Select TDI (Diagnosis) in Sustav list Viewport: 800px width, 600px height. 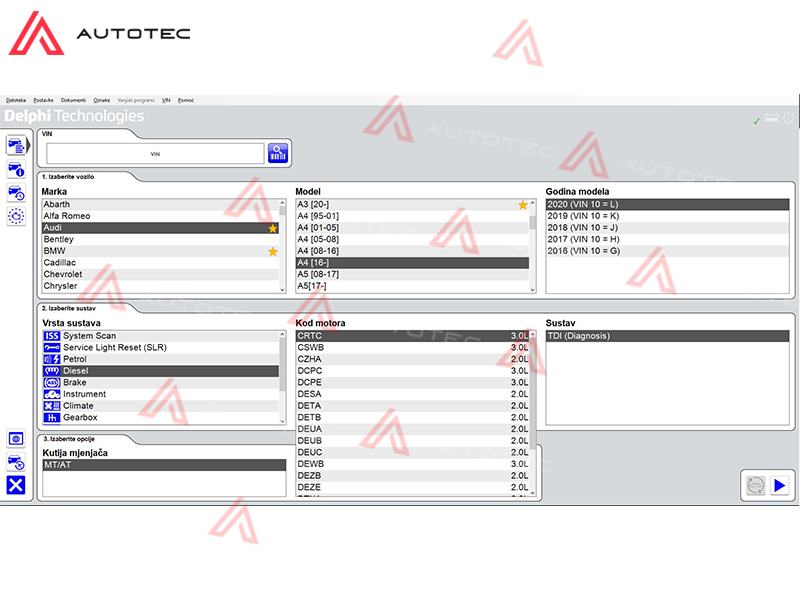coord(667,336)
